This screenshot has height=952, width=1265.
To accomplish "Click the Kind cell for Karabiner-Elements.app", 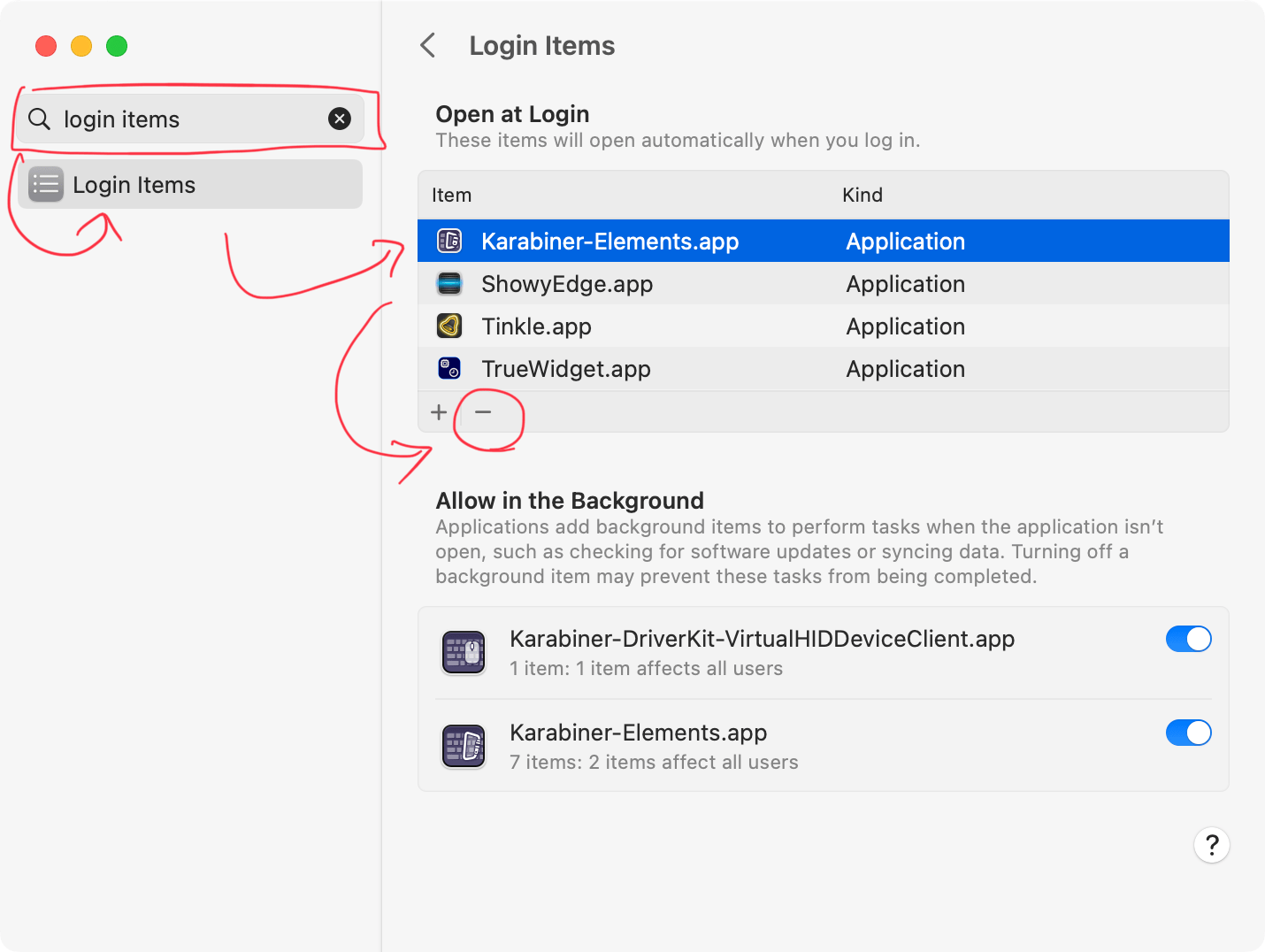I will coord(905,242).
